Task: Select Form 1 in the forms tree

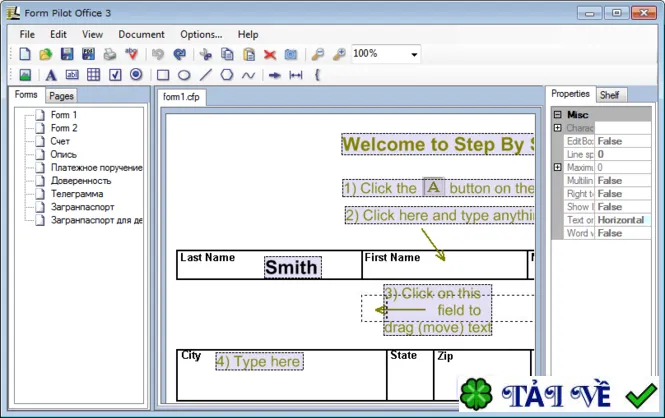Action: [64, 115]
